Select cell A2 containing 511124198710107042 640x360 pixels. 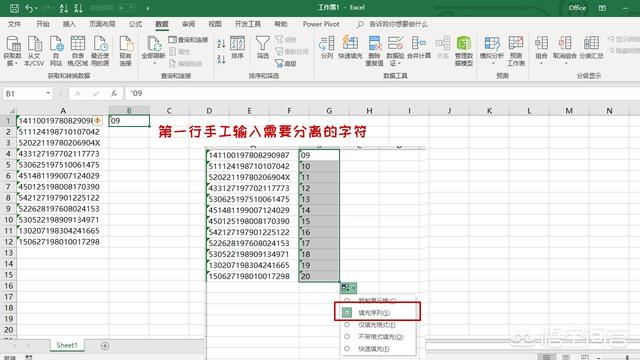coord(62,132)
